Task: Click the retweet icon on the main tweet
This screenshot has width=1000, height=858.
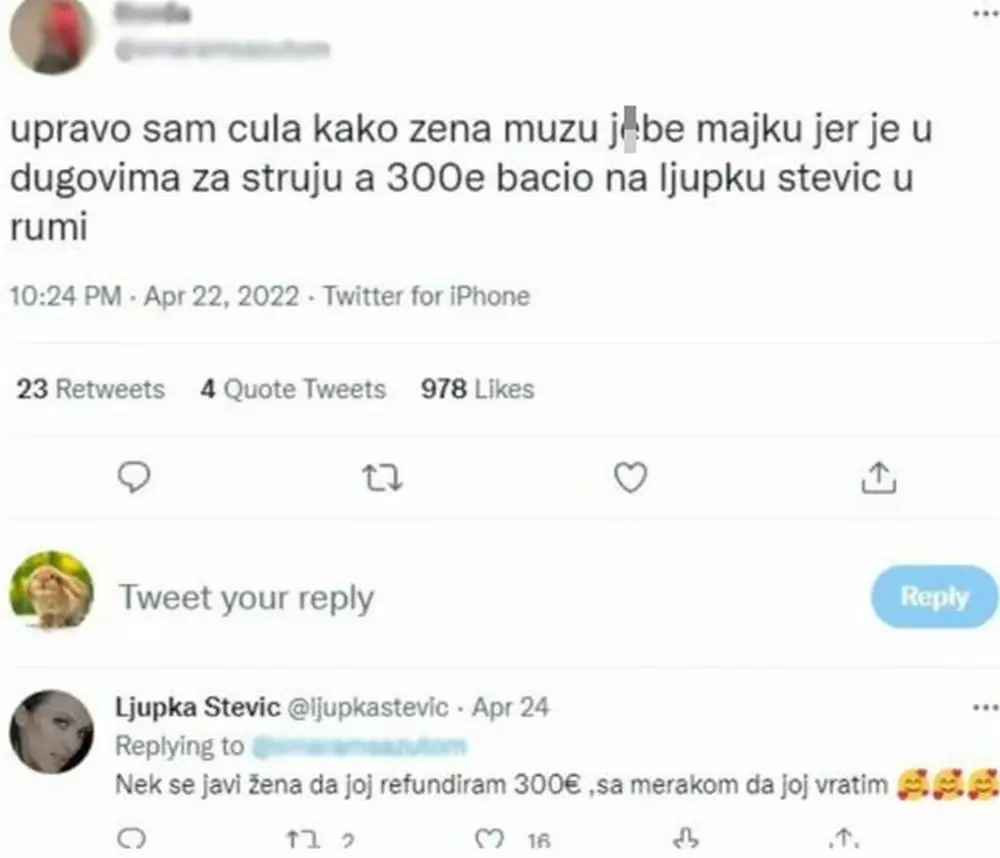Action: tap(381, 478)
